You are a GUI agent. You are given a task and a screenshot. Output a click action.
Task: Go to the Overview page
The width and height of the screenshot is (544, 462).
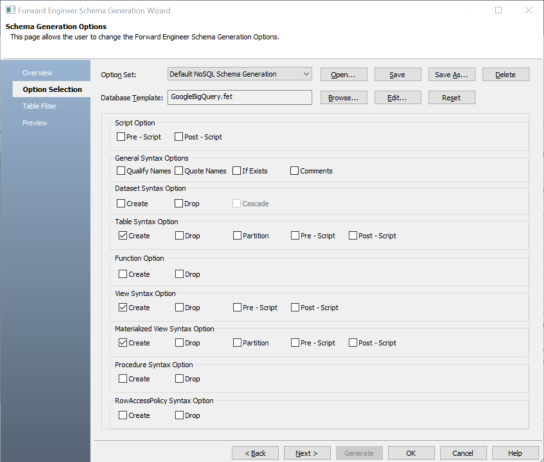37,73
